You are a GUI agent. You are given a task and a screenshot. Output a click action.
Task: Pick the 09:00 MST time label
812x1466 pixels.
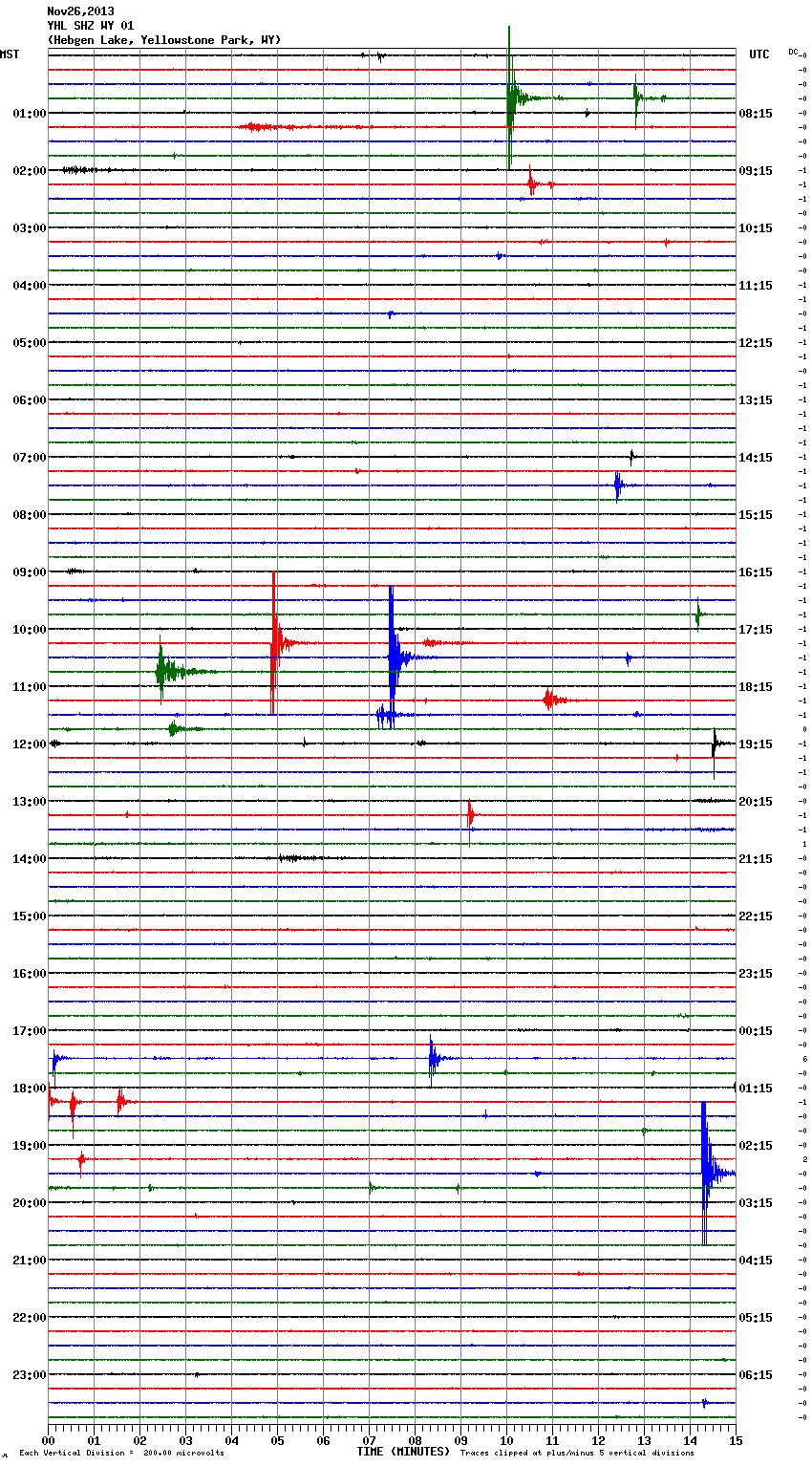coord(30,571)
